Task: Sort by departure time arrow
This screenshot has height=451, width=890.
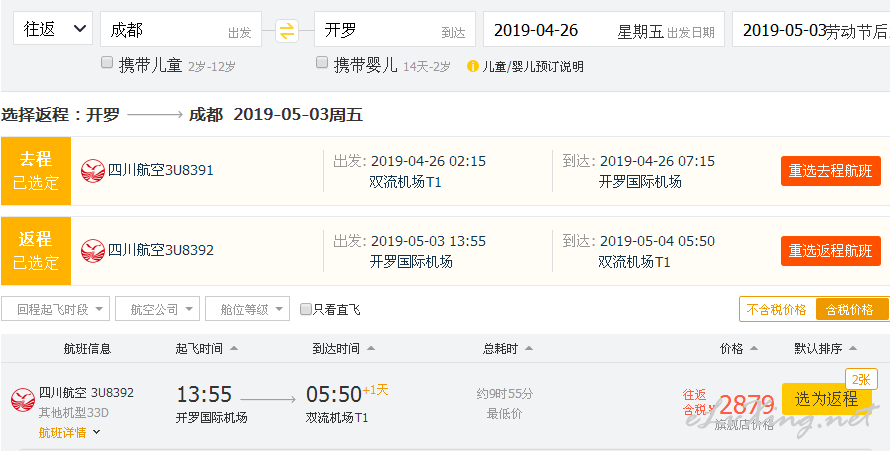Action: [234, 348]
